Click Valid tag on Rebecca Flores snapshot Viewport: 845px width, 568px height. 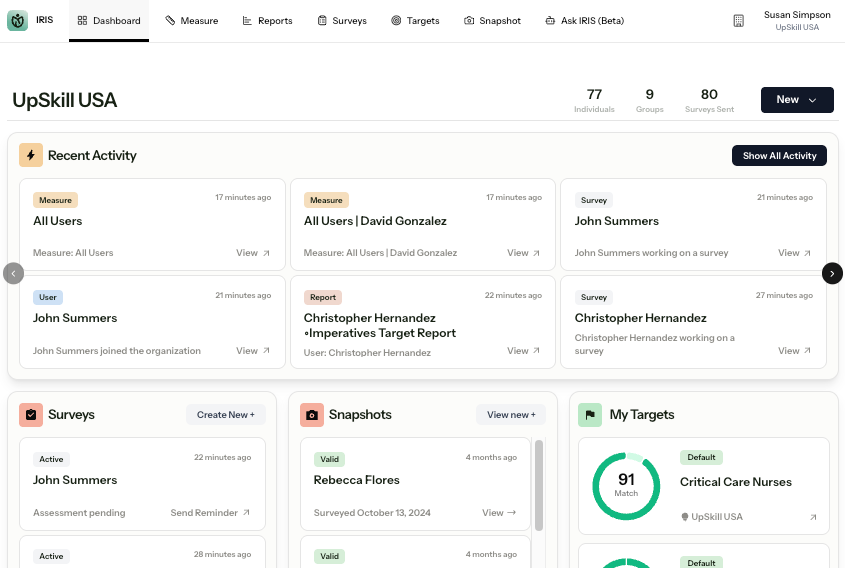(329, 460)
